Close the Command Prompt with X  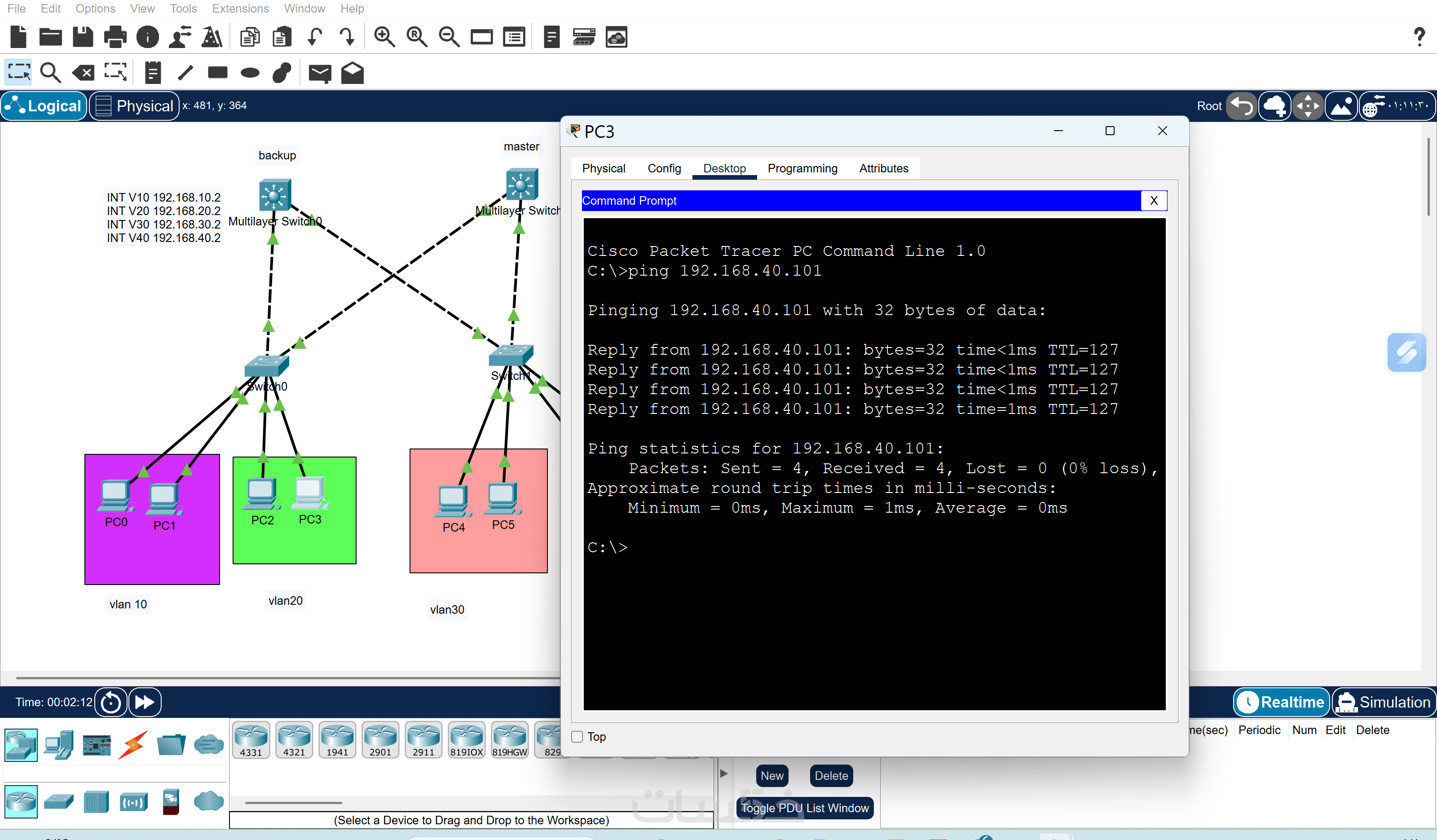click(x=1154, y=201)
